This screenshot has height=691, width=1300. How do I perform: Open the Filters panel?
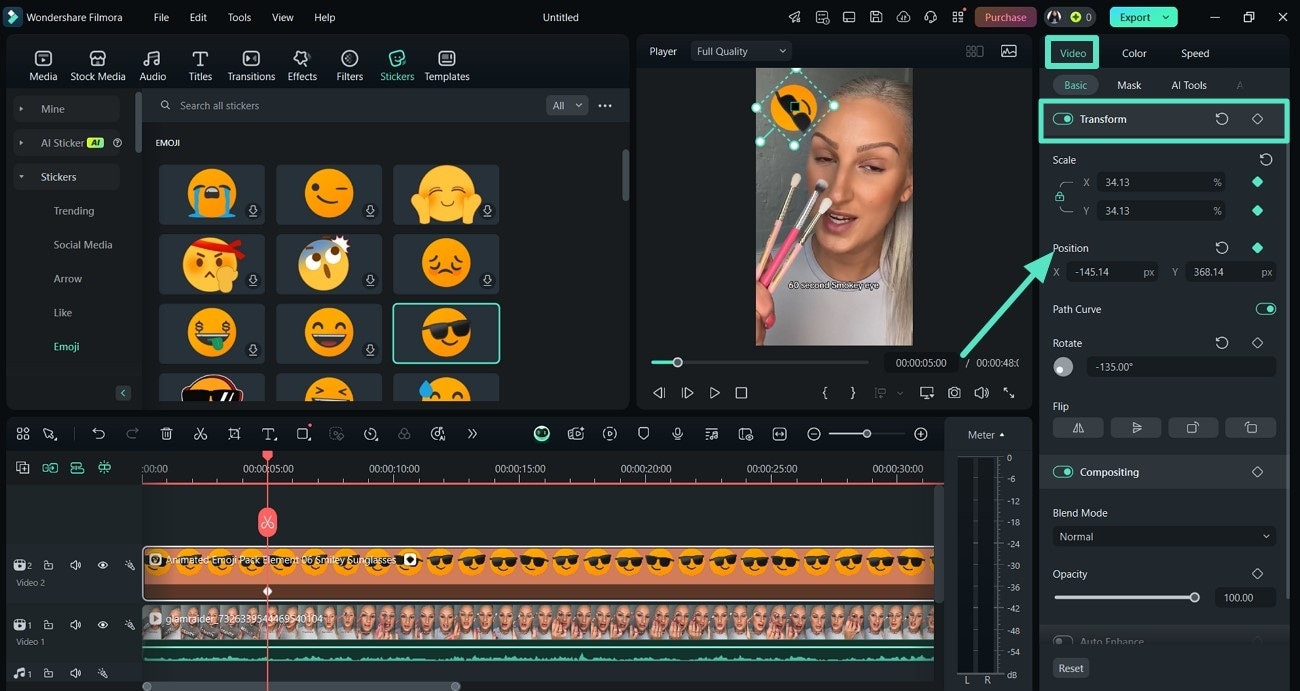(350, 65)
